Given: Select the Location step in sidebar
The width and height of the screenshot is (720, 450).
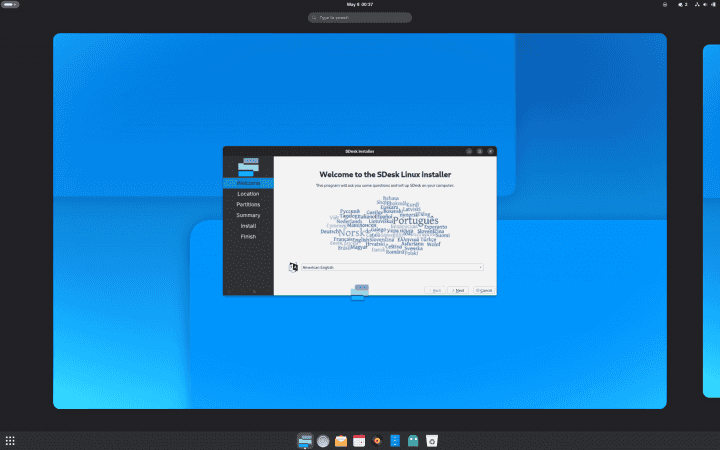Looking at the screenshot, I should point(248,194).
